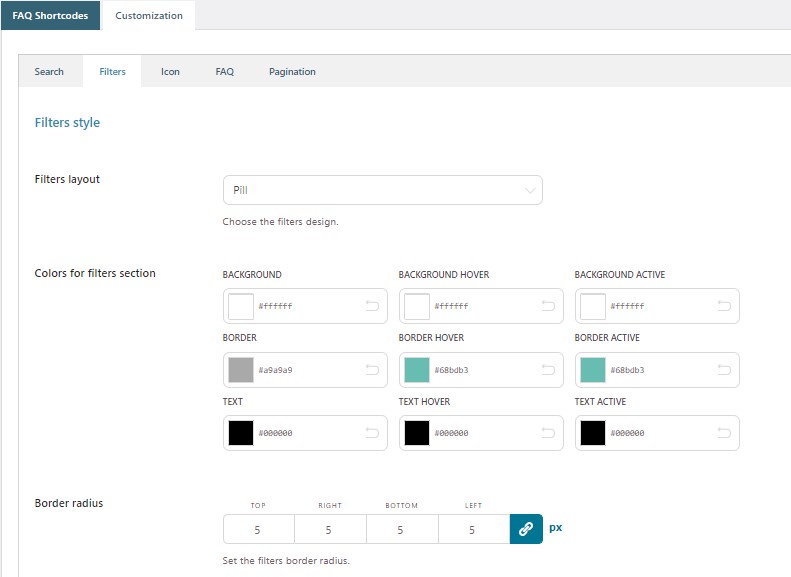Open the FAQ Shortcodes tab
Viewport: 791px width, 577px height.
click(50, 16)
